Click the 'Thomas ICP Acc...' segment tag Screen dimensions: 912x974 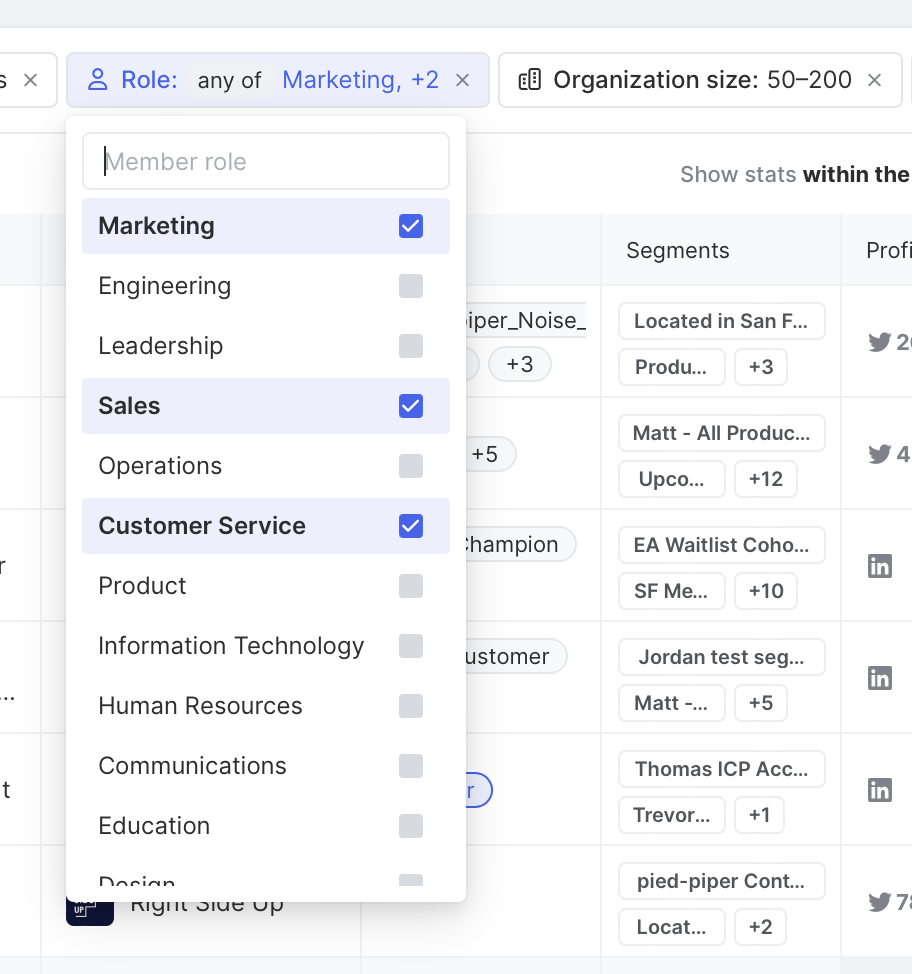721,769
